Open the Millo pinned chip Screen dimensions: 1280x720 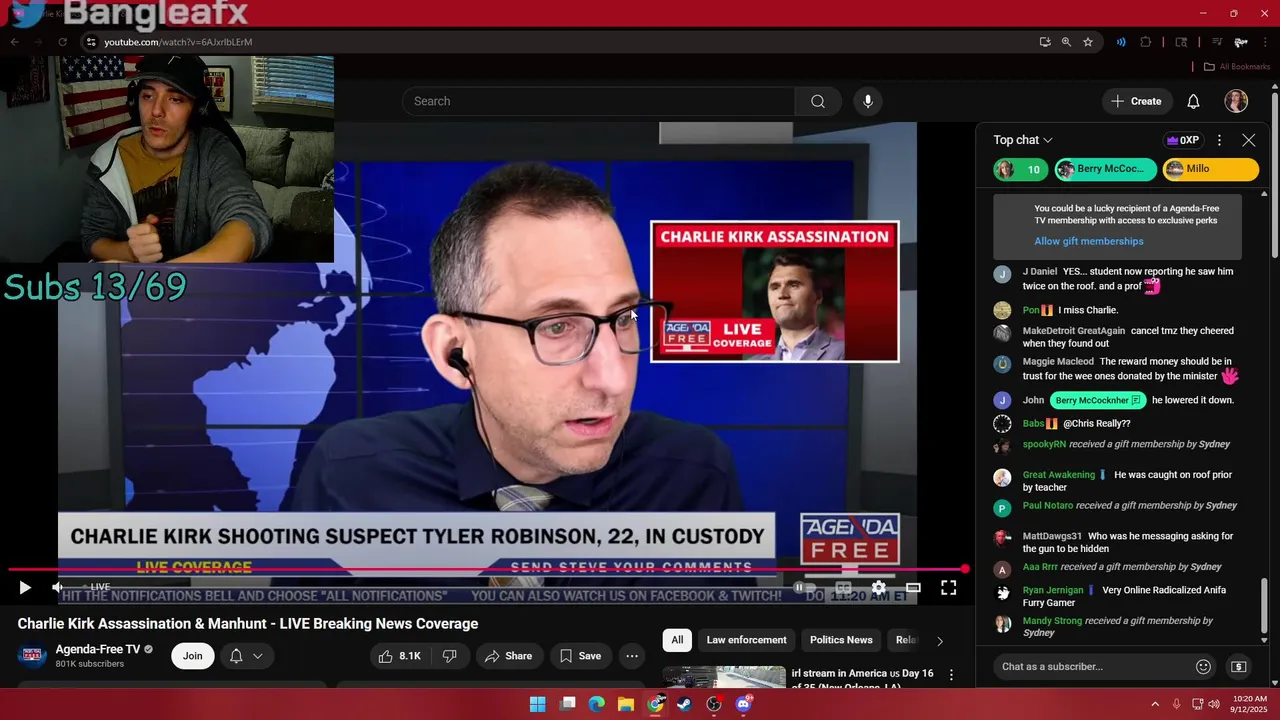click(x=1210, y=169)
